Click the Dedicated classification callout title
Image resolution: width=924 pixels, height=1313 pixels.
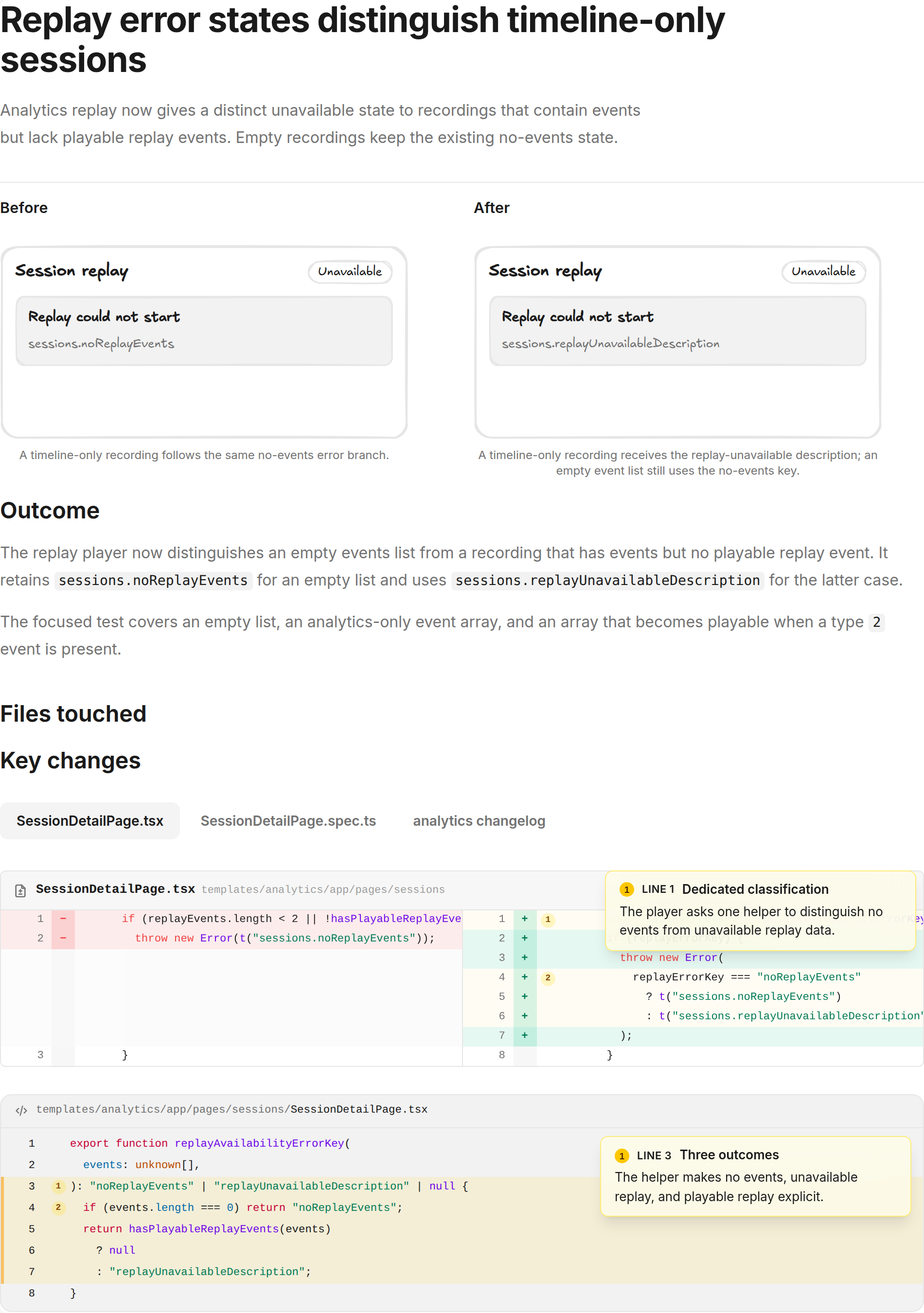[755, 889]
